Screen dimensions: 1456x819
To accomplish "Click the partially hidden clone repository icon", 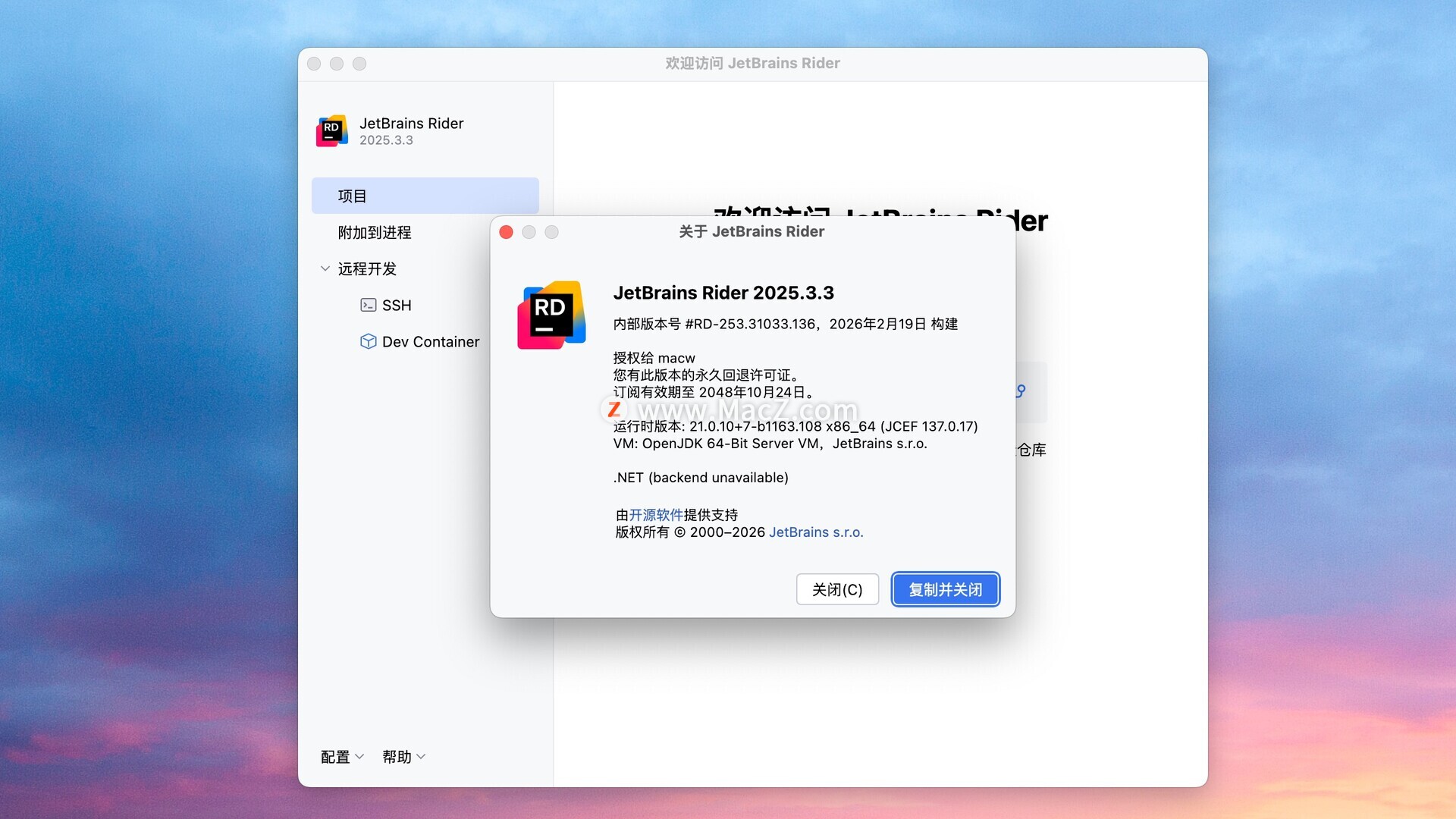I will click(1021, 391).
